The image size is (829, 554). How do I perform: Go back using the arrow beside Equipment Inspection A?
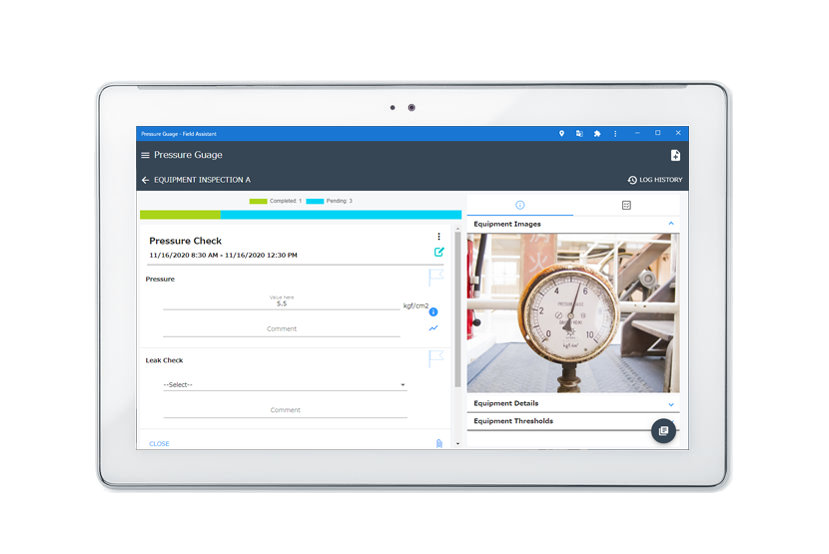(x=145, y=180)
